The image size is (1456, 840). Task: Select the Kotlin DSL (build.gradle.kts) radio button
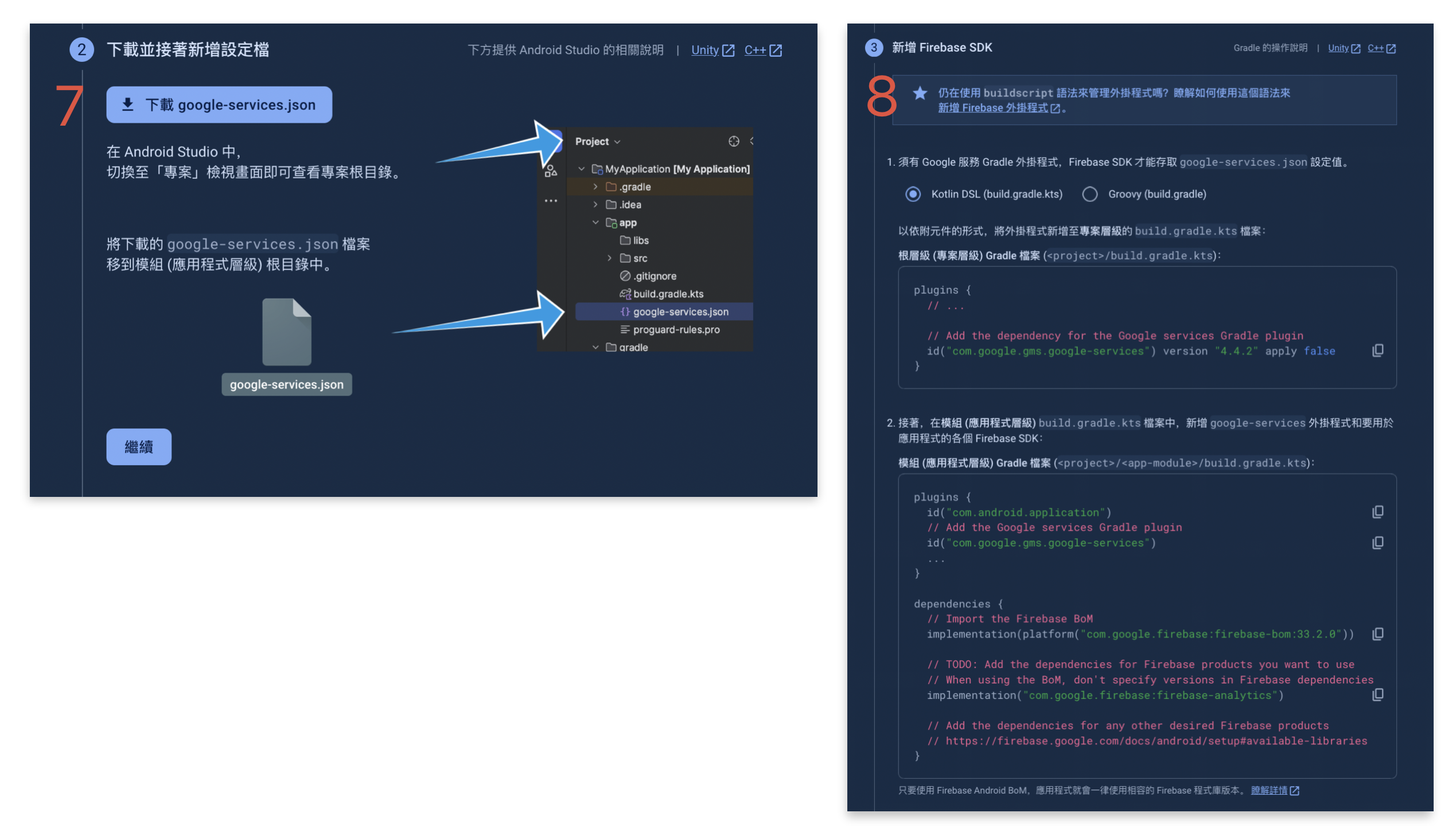[x=912, y=195]
